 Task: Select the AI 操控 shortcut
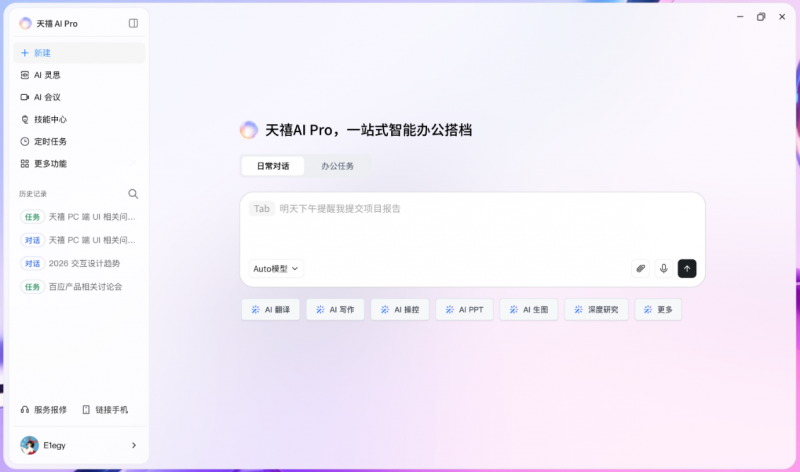pos(400,310)
